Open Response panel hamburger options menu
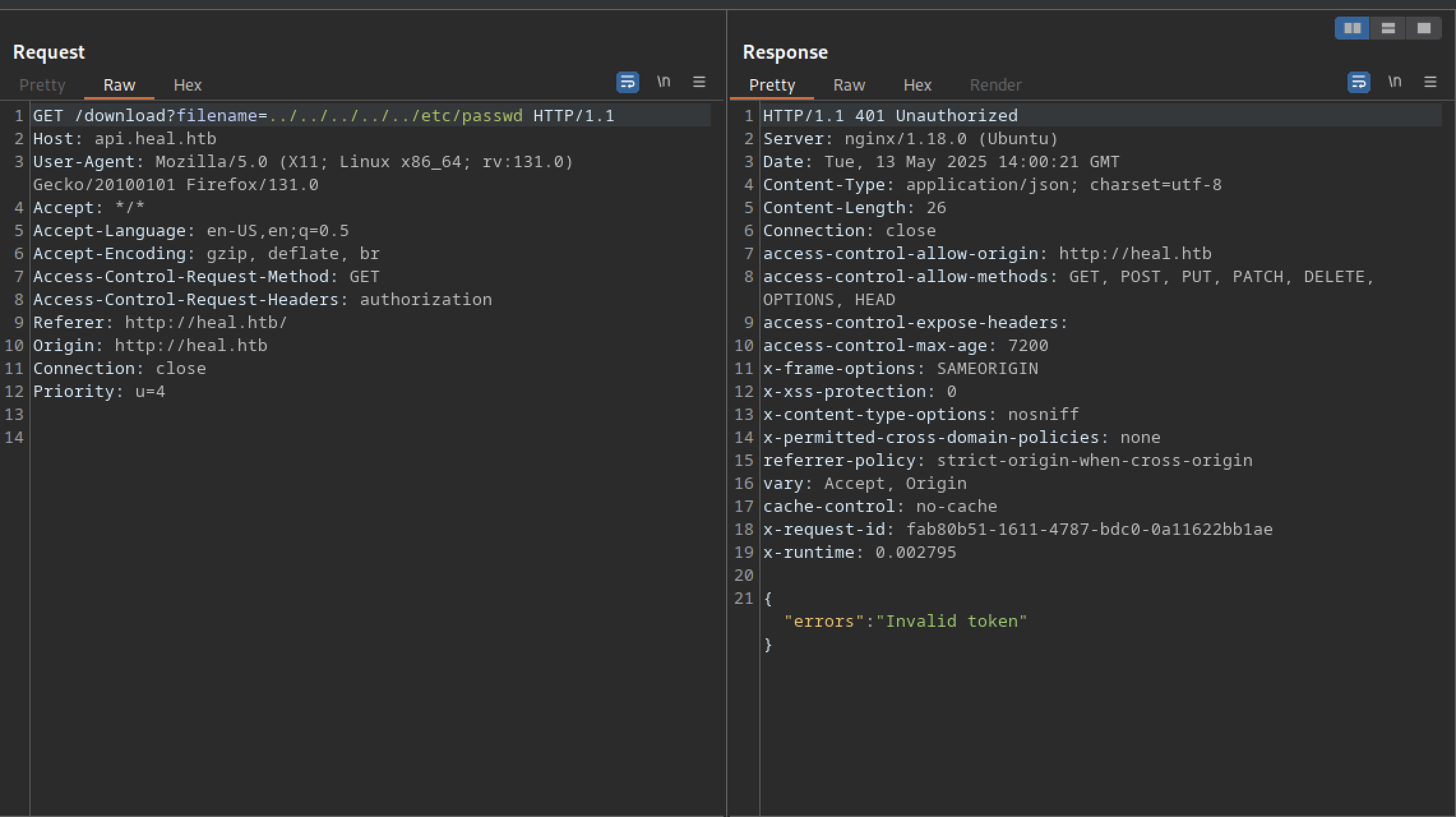The height and width of the screenshot is (817, 1456). [1430, 82]
